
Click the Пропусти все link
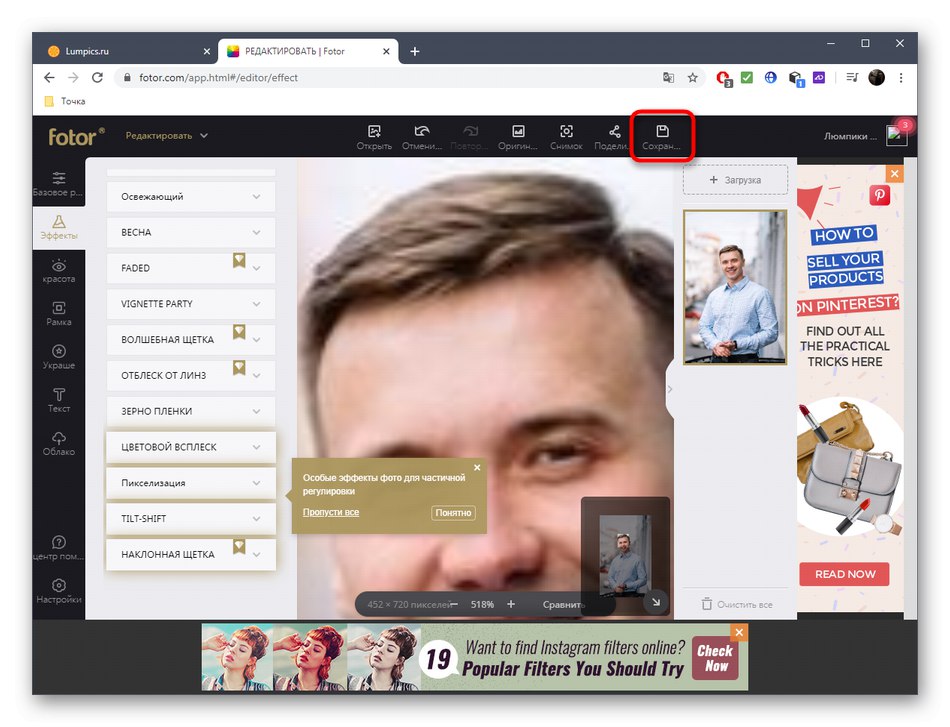331,513
